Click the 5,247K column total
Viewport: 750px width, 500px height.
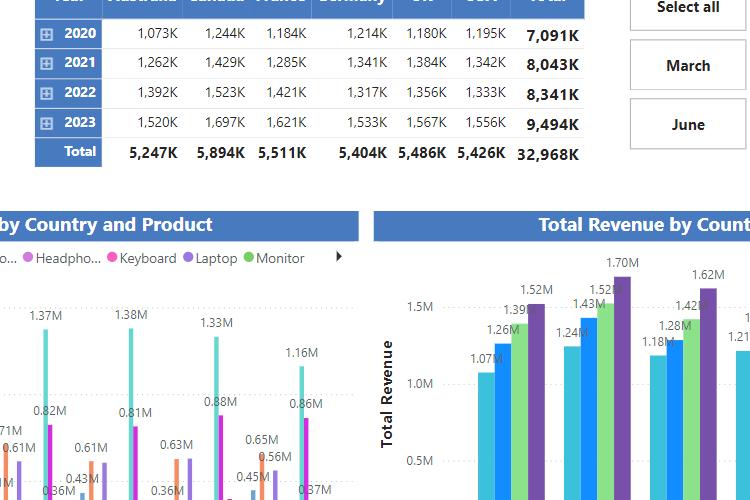153,153
